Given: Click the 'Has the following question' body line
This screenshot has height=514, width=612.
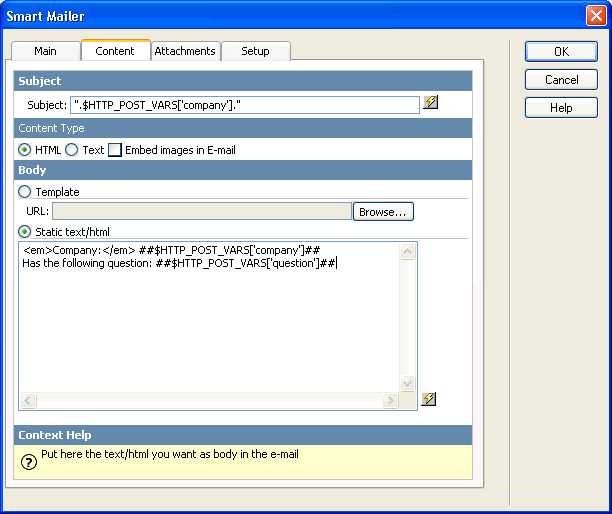Looking at the screenshot, I should [179, 263].
